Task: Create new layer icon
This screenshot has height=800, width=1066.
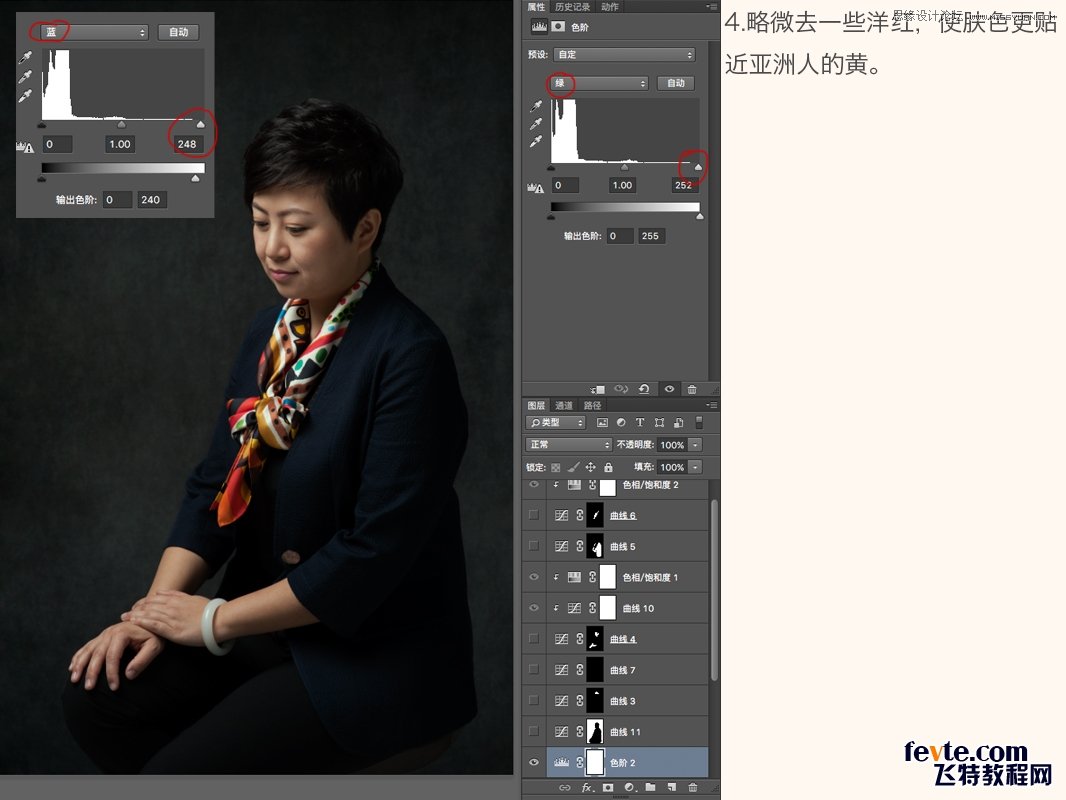Action: coord(672,787)
